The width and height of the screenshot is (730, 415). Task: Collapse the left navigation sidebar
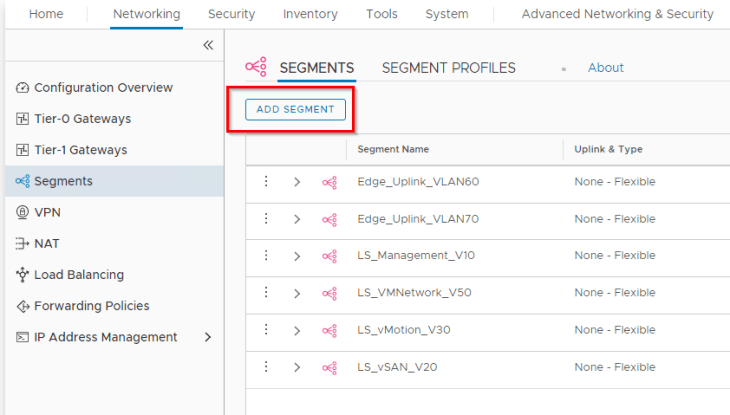point(208,45)
